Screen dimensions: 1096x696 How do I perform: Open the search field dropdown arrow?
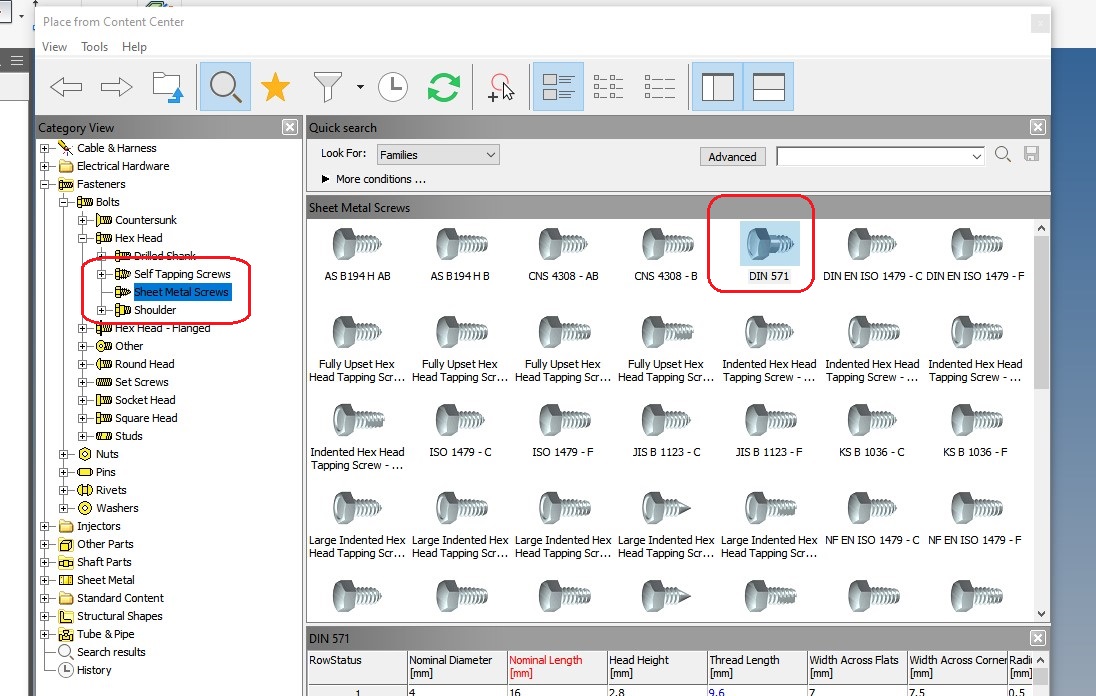976,156
